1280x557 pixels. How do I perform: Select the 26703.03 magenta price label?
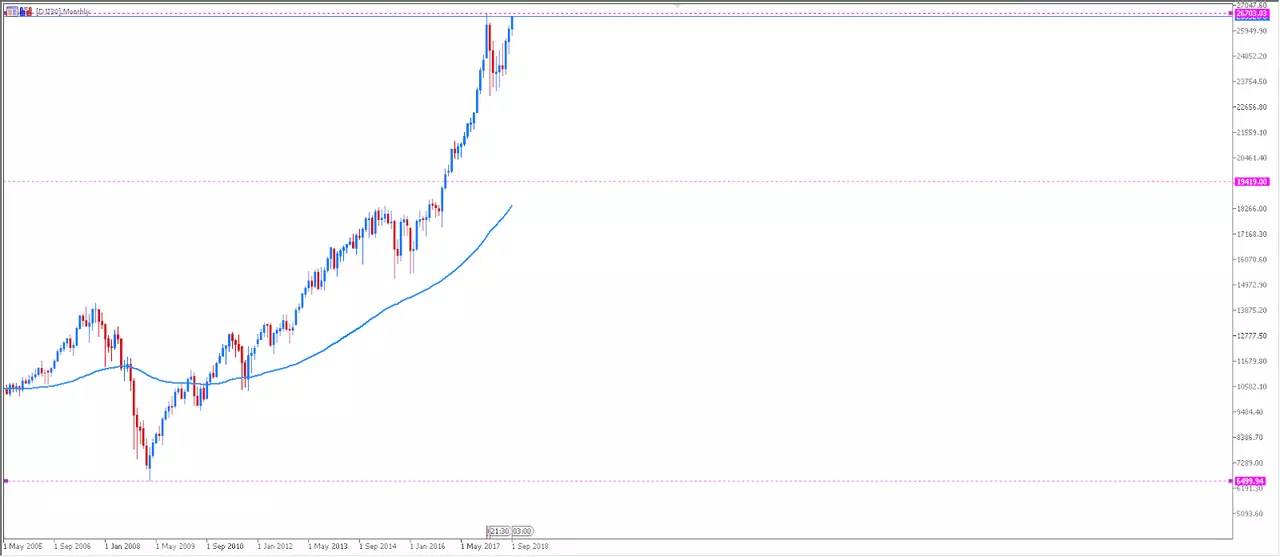[1252, 15]
